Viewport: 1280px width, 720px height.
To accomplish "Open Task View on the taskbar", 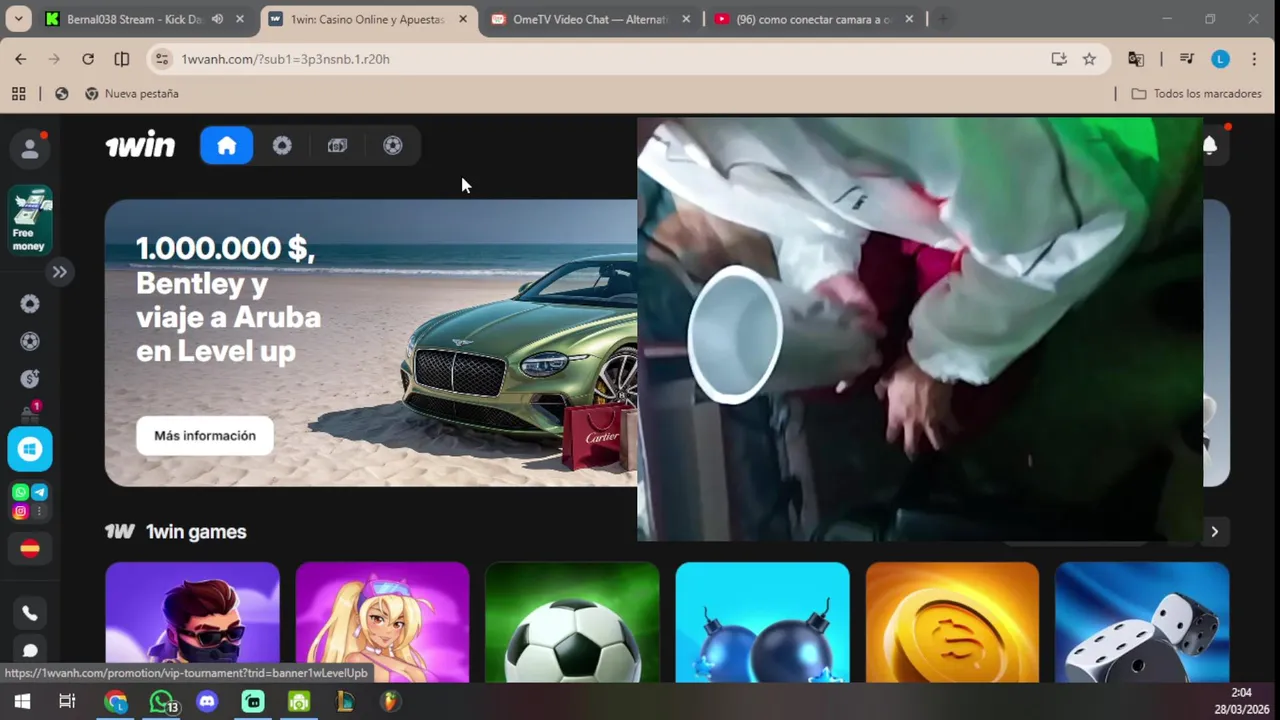I will [67, 701].
